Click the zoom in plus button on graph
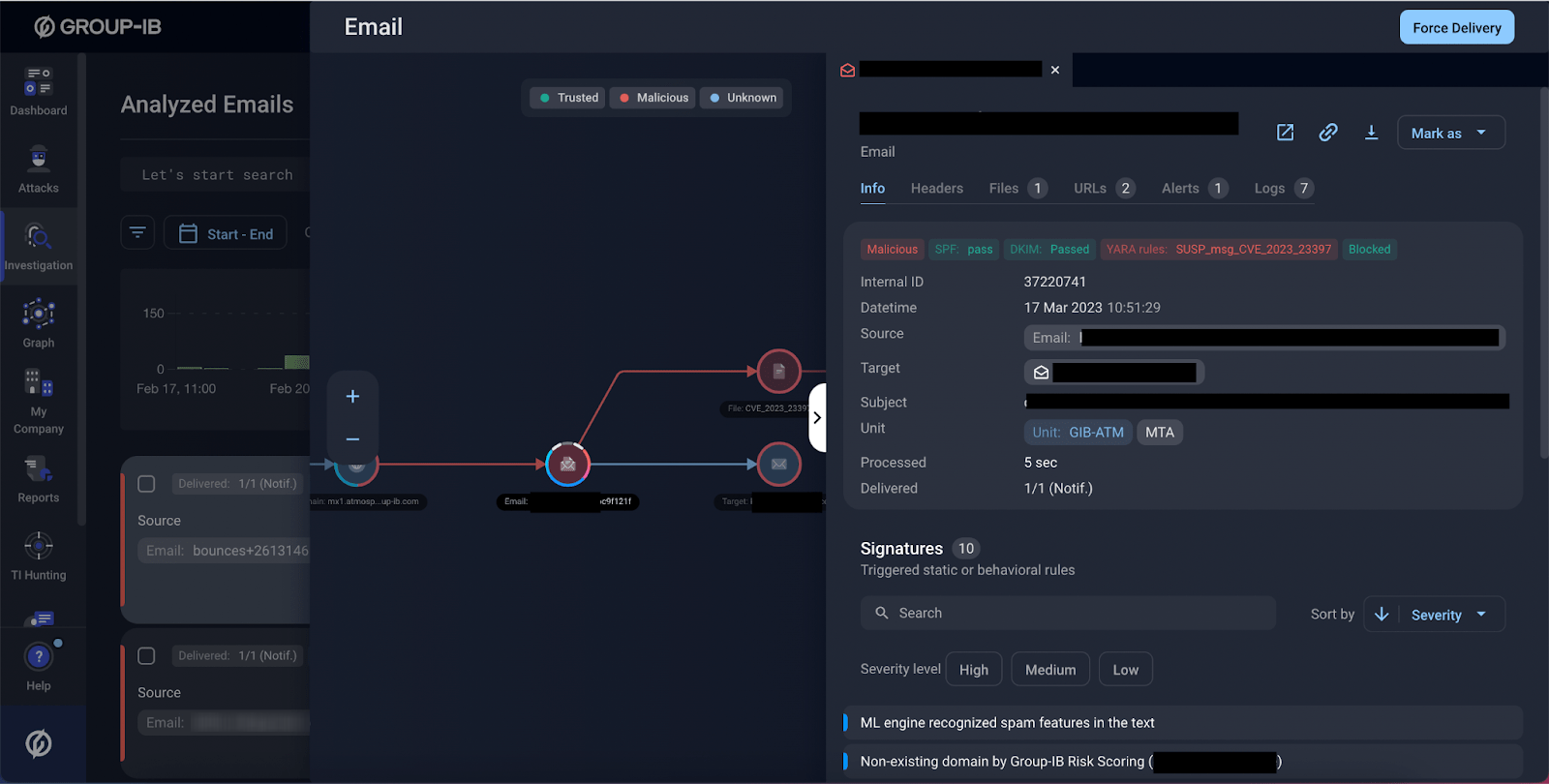This screenshot has height=784, width=1549. 352,397
